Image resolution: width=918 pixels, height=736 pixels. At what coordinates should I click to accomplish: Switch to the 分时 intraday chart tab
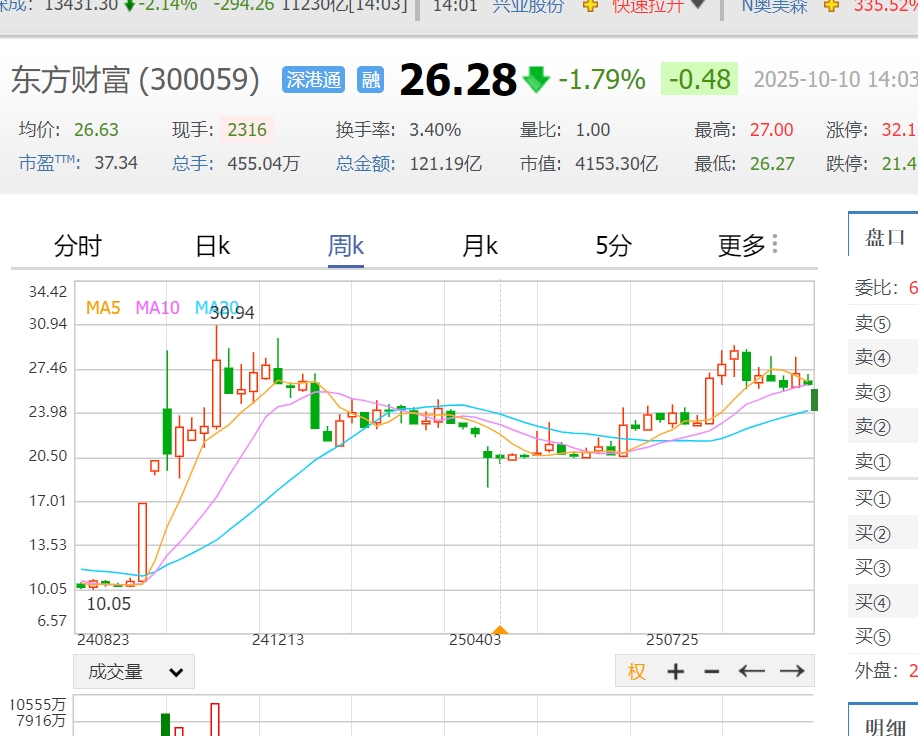[78, 246]
